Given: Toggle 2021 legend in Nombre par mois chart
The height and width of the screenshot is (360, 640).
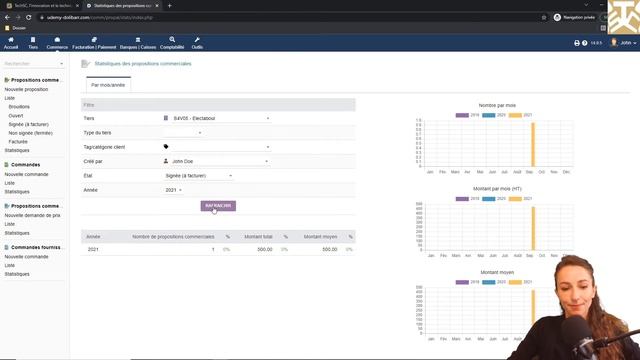Looking at the screenshot, I should point(520,115).
